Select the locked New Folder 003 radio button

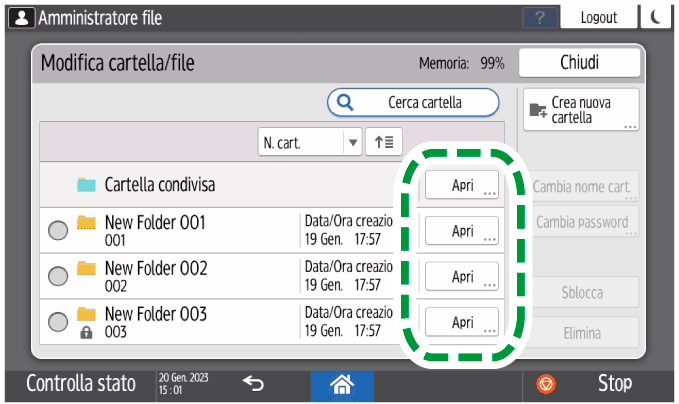pyautogui.click(x=58, y=322)
